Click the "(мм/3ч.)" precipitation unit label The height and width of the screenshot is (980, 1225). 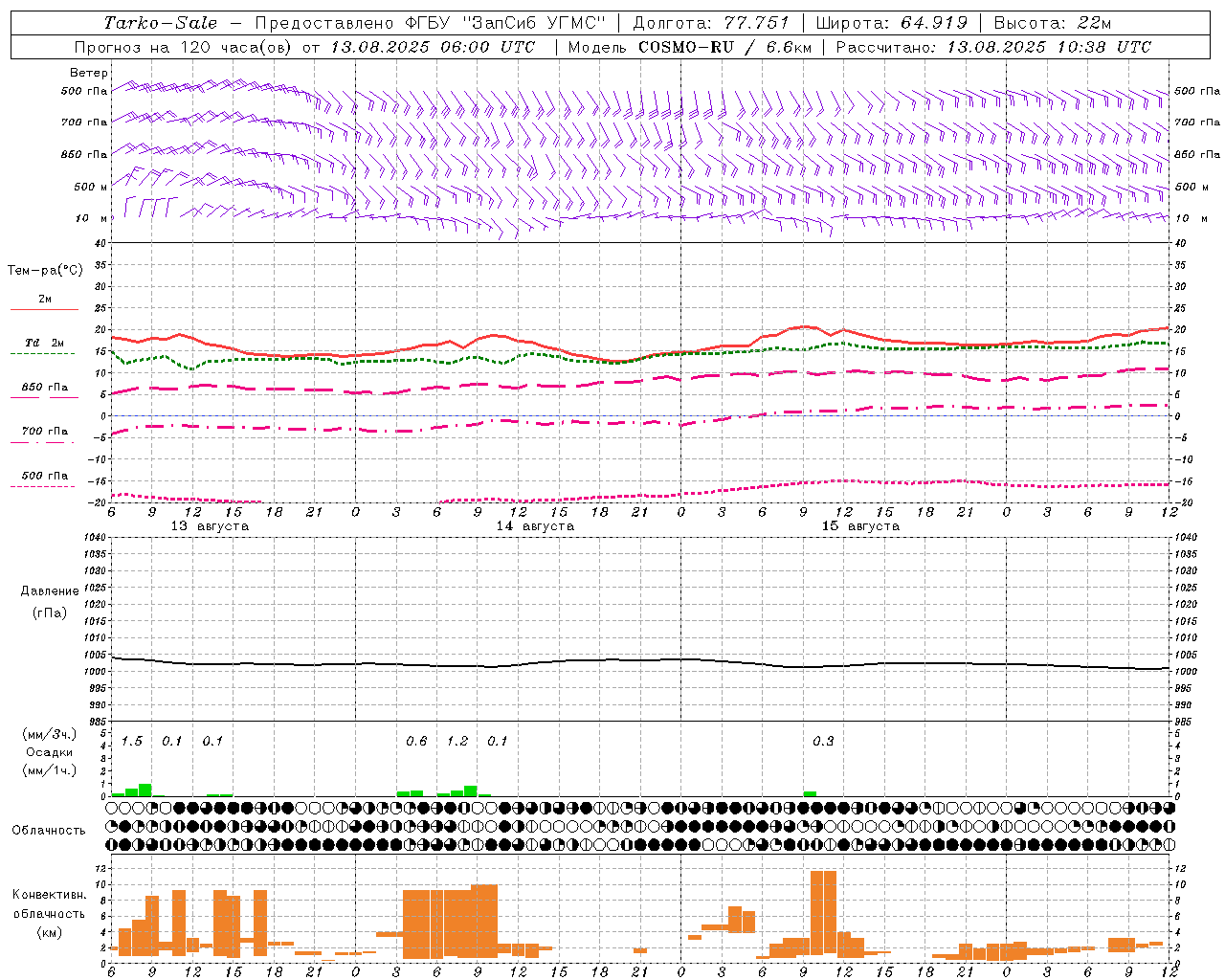tap(50, 735)
